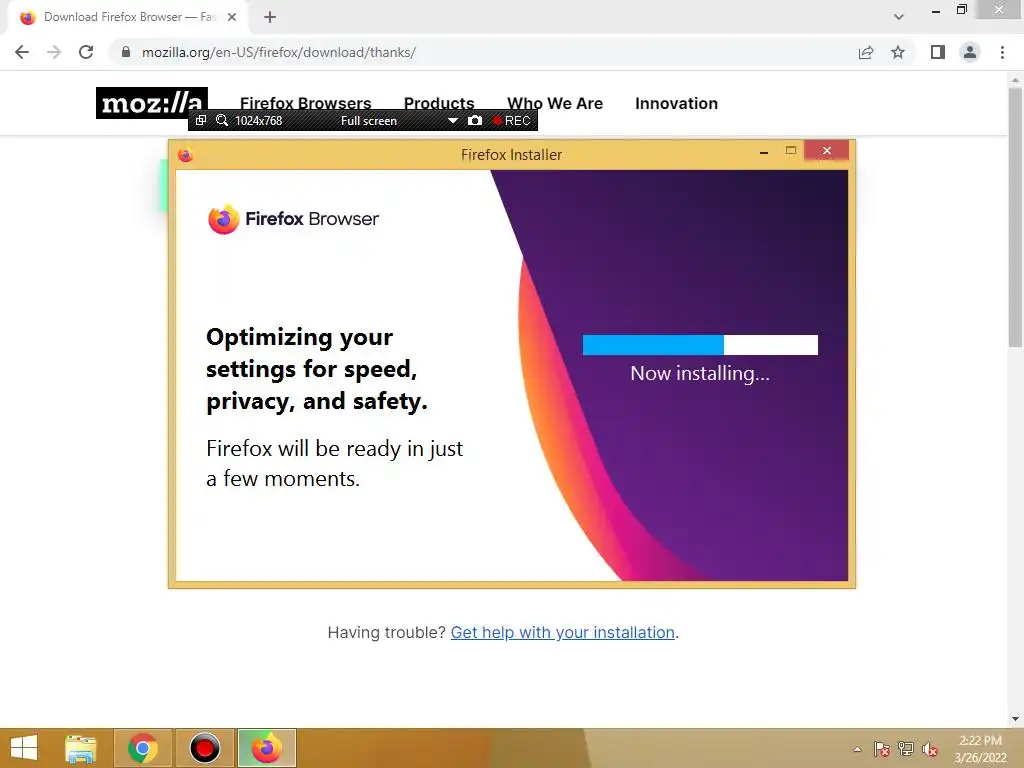Select Firefox Installer in taskbar
The height and width of the screenshot is (768, 1024).
(266, 748)
